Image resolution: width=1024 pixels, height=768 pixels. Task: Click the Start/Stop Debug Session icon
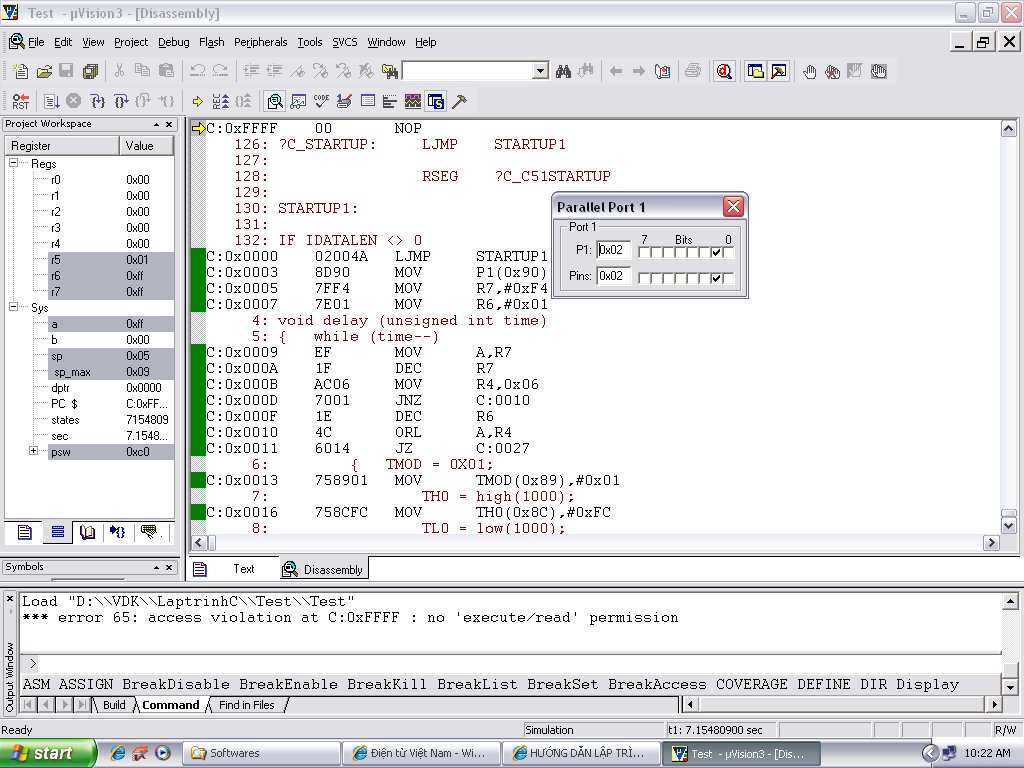(x=724, y=71)
